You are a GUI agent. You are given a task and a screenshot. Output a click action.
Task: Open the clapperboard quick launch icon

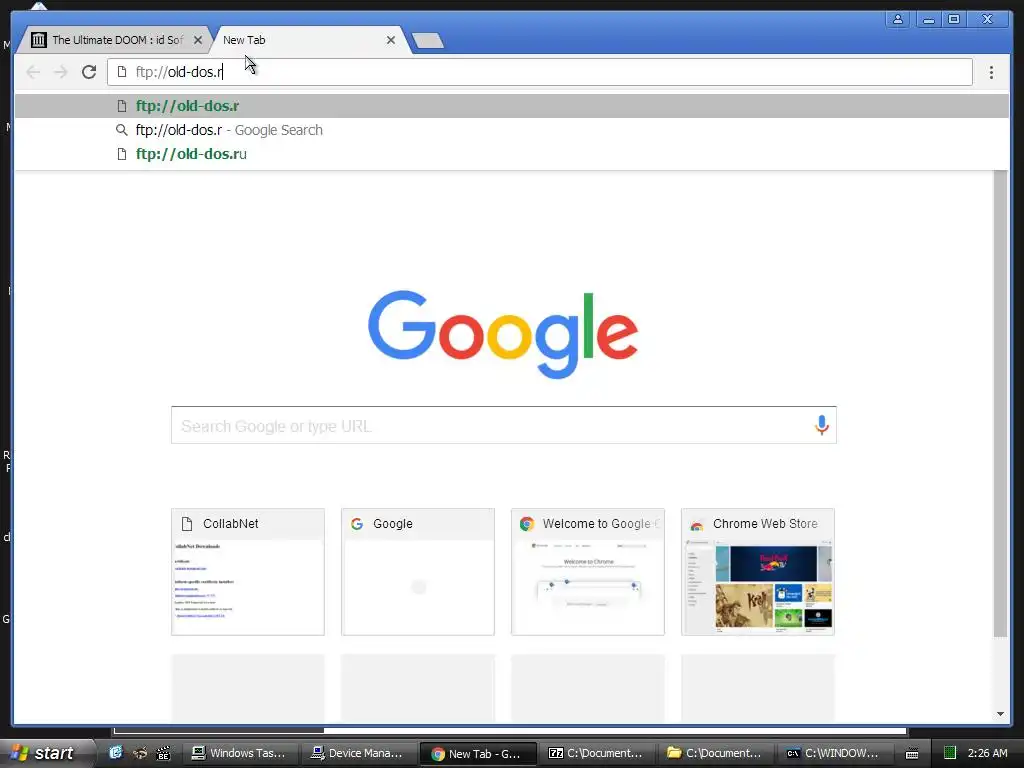coord(163,753)
